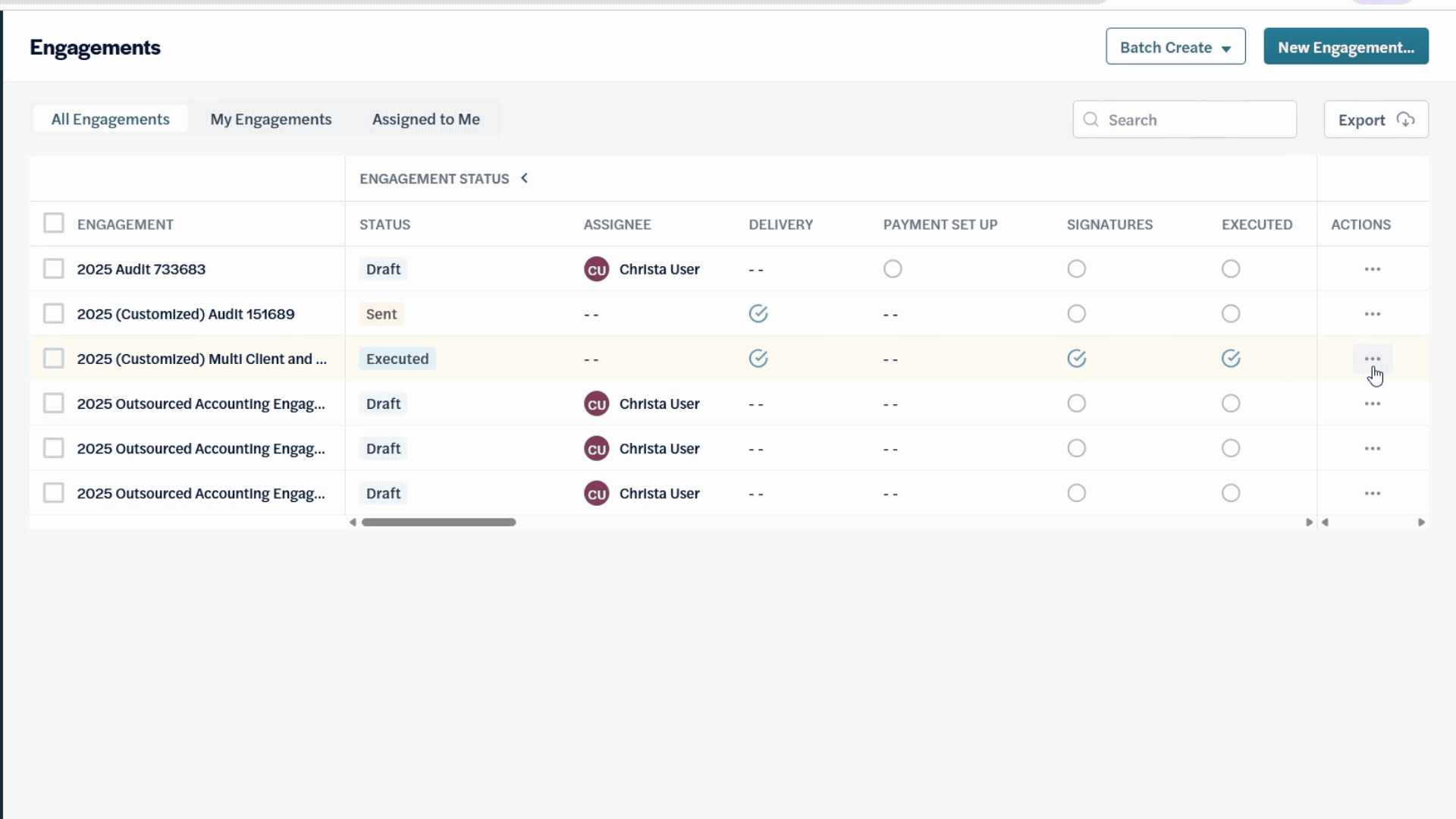Click right arrow of the main horizontal scrollbar

1309,522
